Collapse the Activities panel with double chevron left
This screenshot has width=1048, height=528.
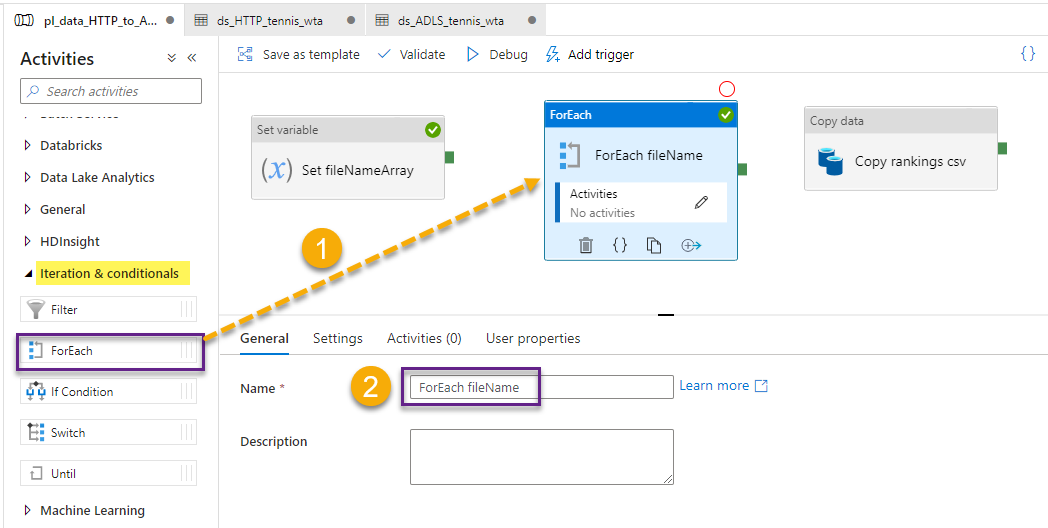click(192, 59)
